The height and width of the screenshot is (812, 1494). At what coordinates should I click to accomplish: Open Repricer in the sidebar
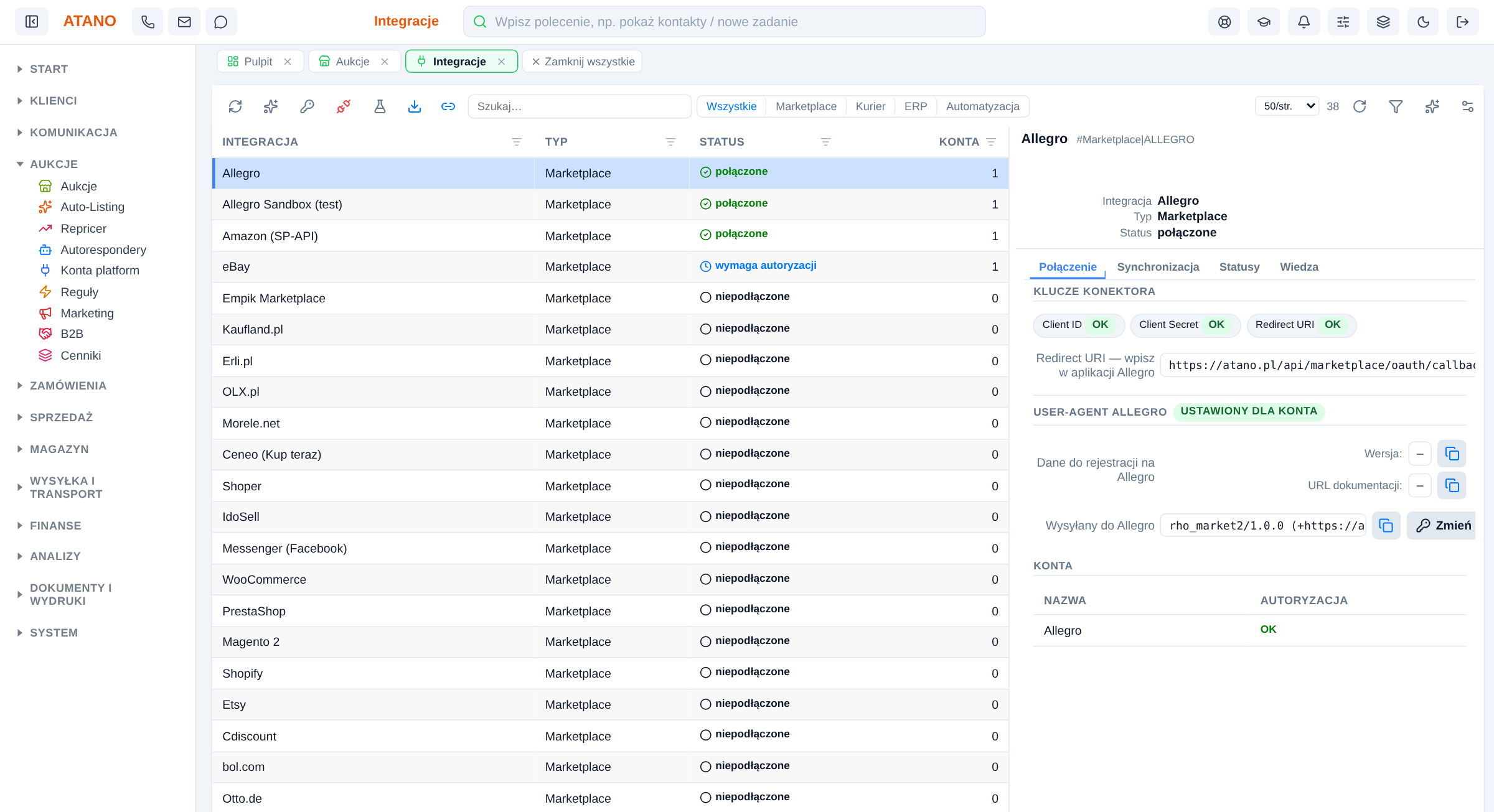[x=83, y=228]
